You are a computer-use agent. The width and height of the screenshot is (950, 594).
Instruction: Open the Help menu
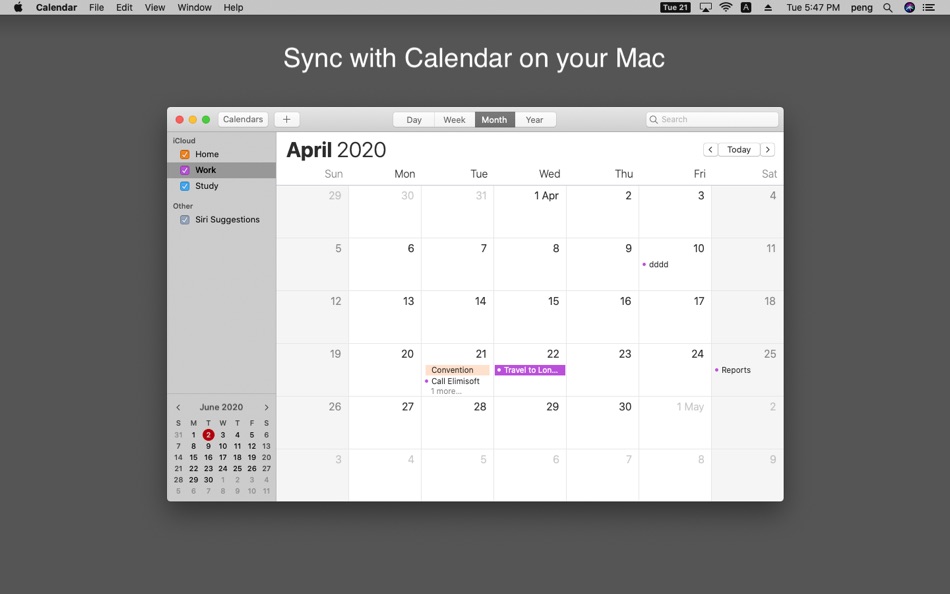pyautogui.click(x=233, y=7)
